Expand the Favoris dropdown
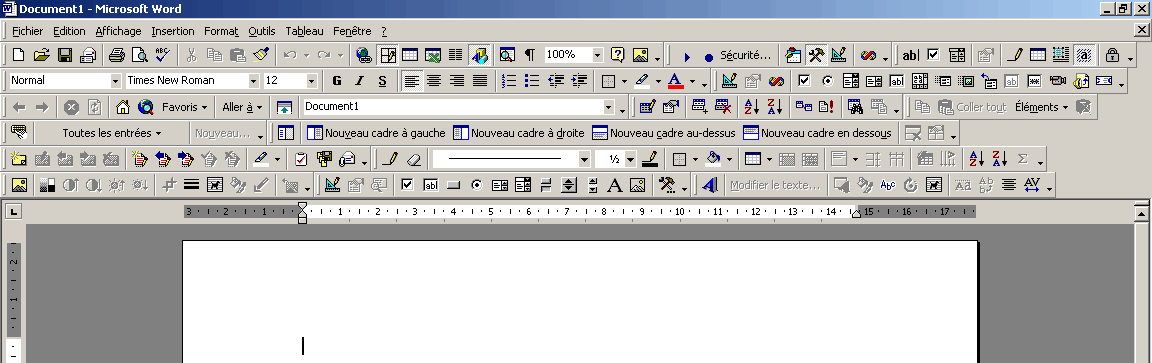This screenshot has width=1152, height=363. point(184,107)
